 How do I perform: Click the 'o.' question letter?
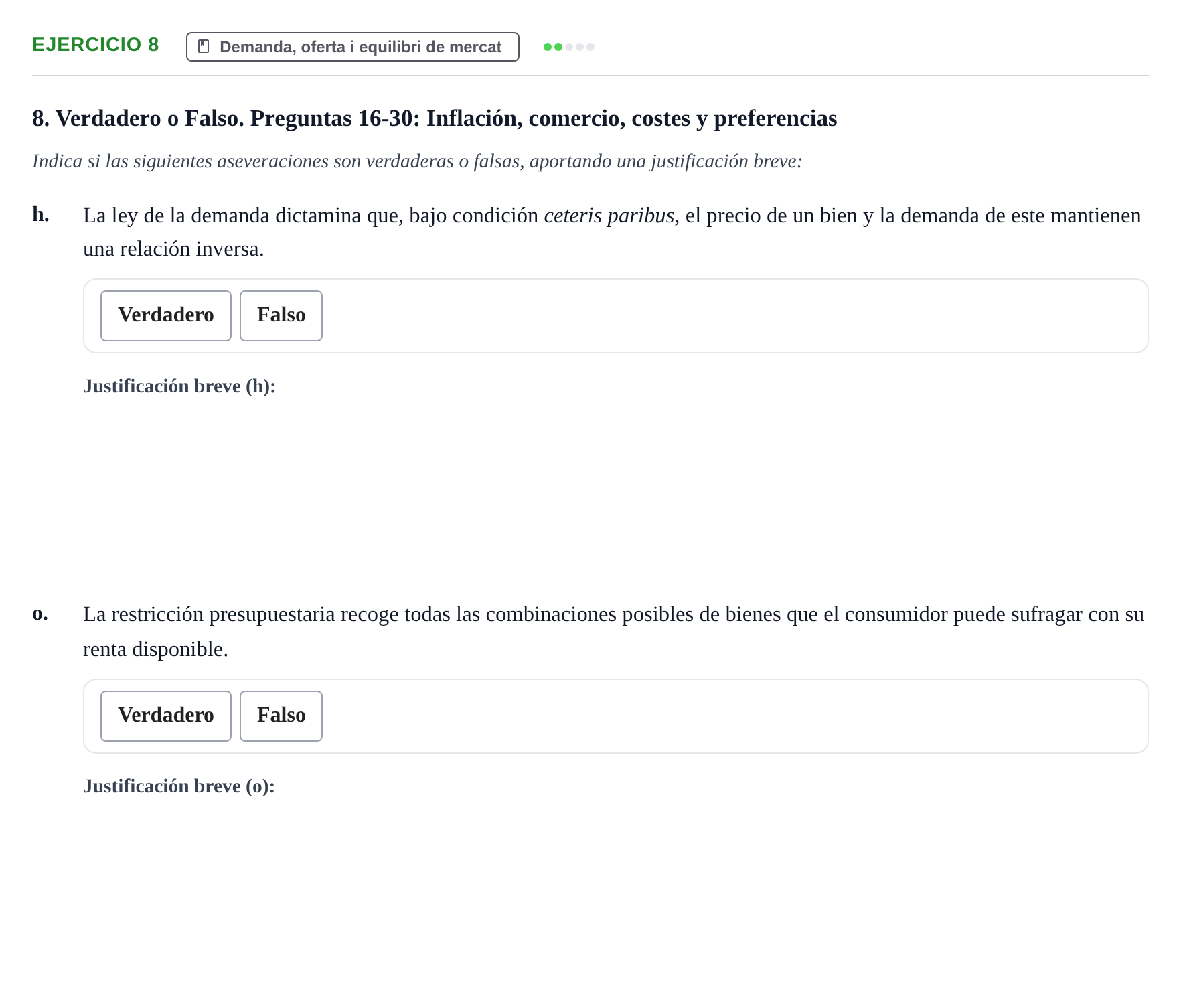(x=40, y=613)
